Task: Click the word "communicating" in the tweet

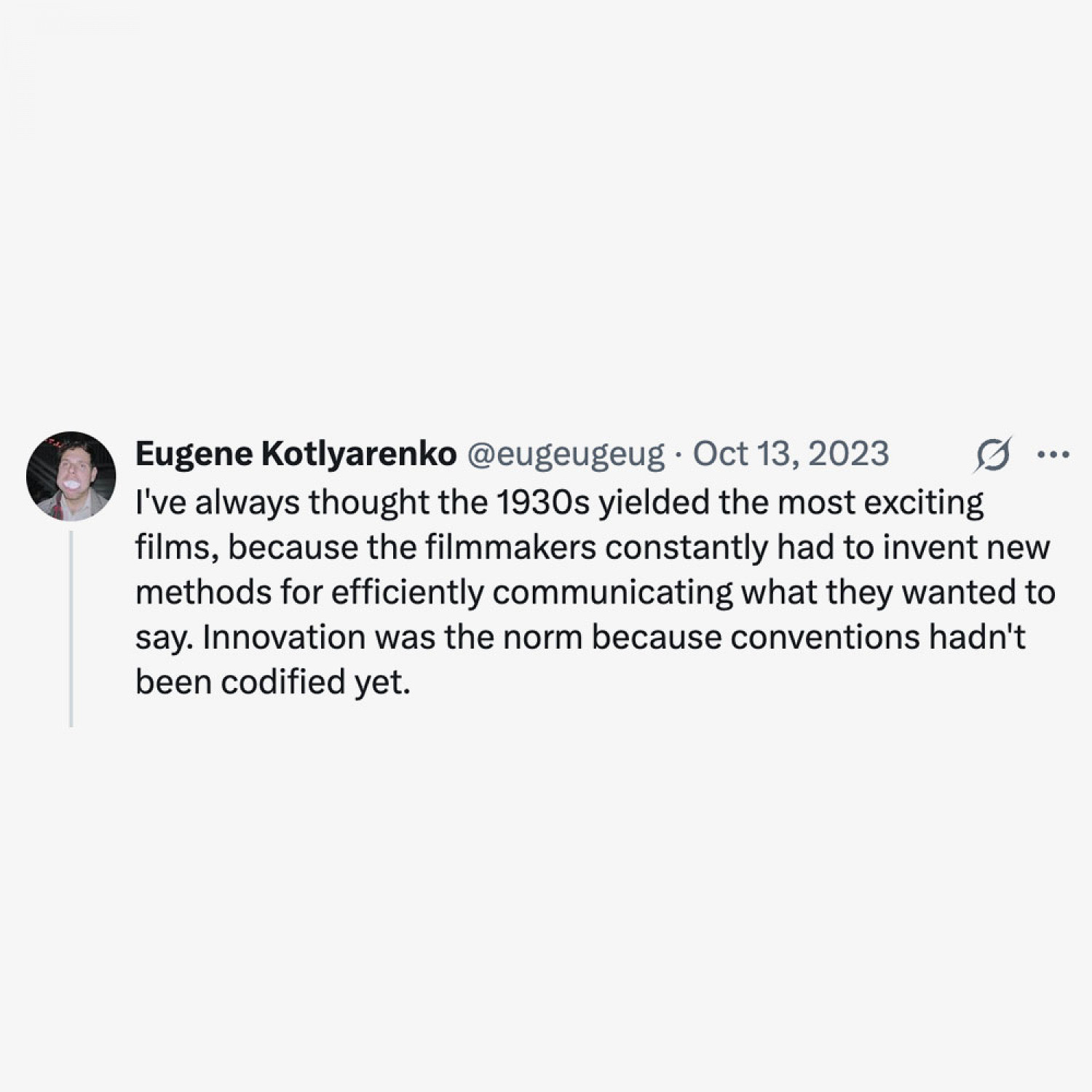Action: [x=612, y=593]
